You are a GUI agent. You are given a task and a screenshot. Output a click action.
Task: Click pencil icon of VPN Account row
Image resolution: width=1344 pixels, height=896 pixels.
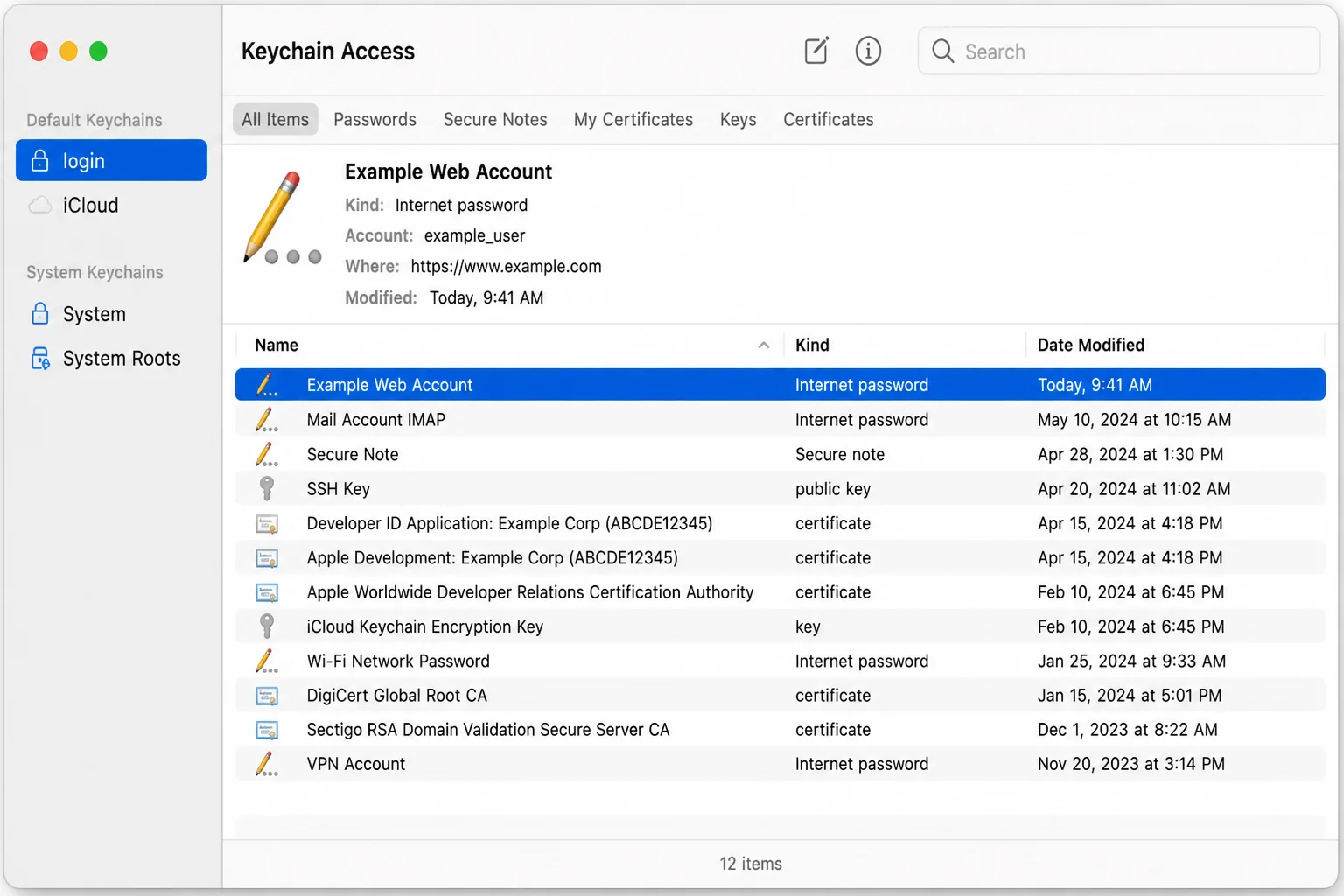pyautogui.click(x=267, y=764)
